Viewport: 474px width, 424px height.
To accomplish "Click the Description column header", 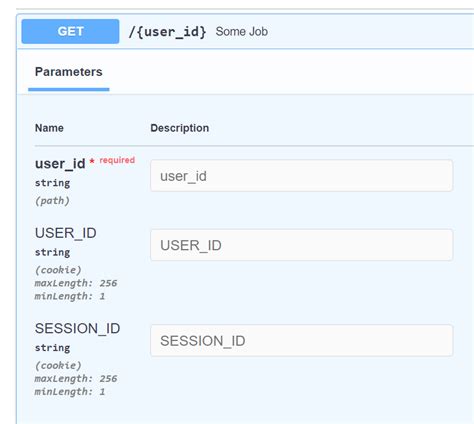I will click(180, 128).
